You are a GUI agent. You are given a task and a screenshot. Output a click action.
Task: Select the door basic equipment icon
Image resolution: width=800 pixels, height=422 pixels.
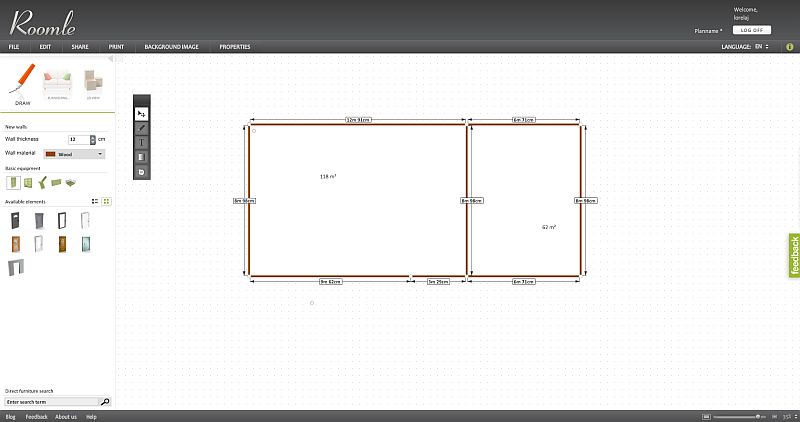(x=13, y=183)
